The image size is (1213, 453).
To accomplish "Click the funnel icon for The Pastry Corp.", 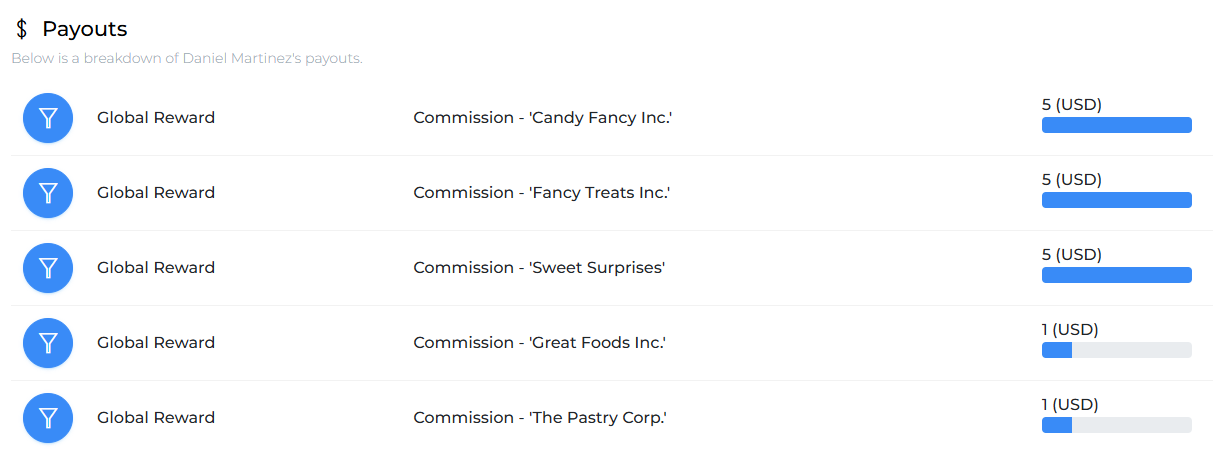I will click(x=48, y=418).
